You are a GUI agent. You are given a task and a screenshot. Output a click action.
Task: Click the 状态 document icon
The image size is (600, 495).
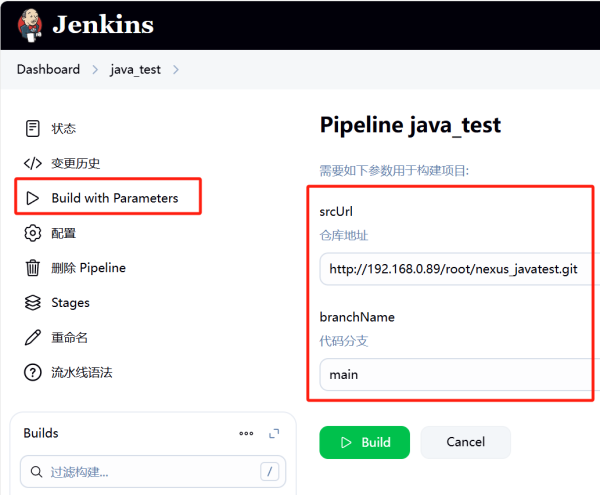click(33, 129)
